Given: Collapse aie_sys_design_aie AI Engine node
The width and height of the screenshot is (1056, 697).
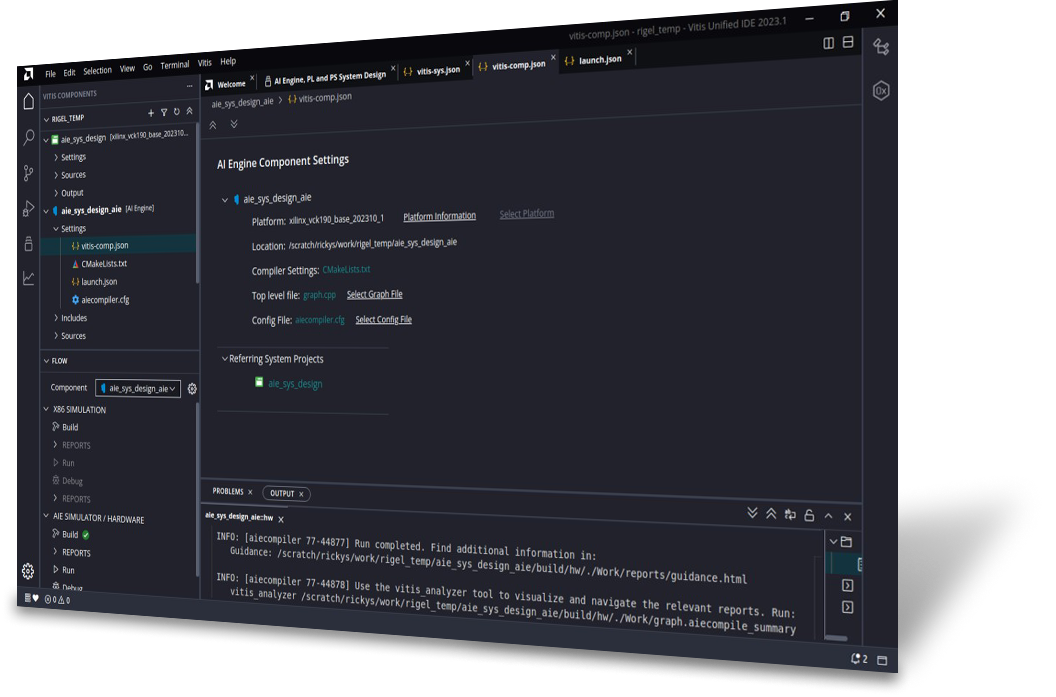Looking at the screenshot, I should coord(46,211).
